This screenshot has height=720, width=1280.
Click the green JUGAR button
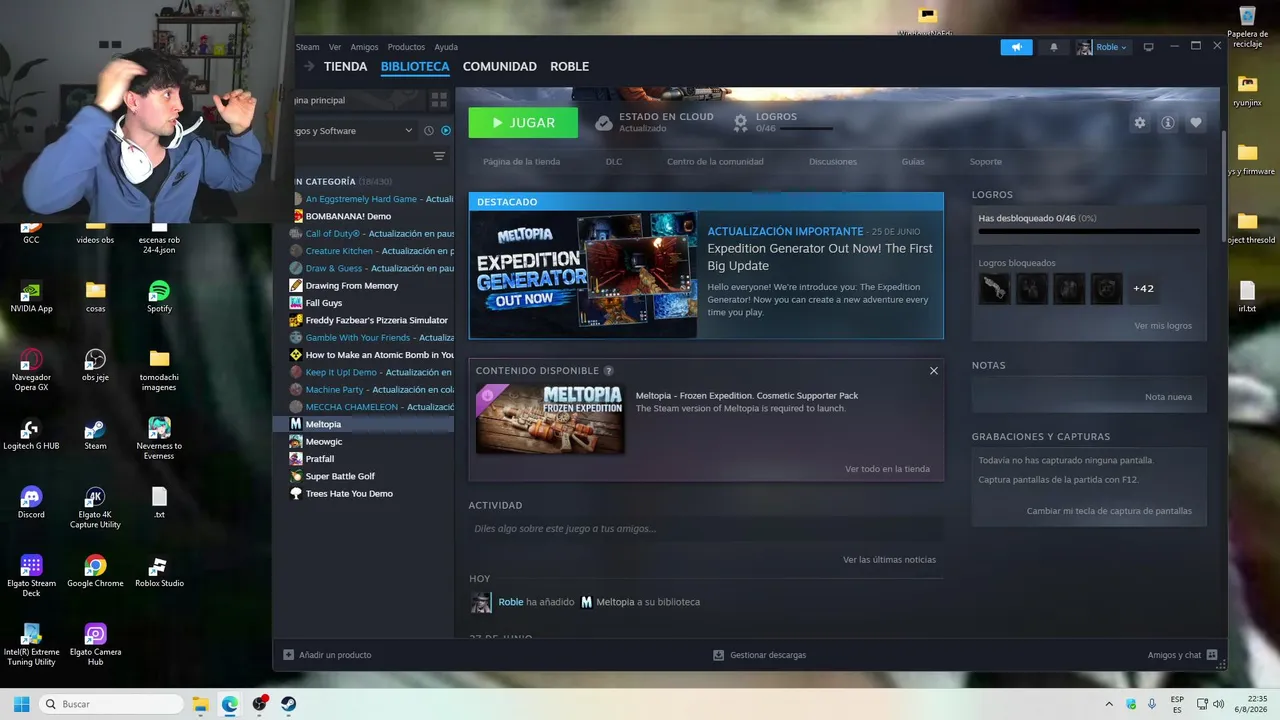523,123
